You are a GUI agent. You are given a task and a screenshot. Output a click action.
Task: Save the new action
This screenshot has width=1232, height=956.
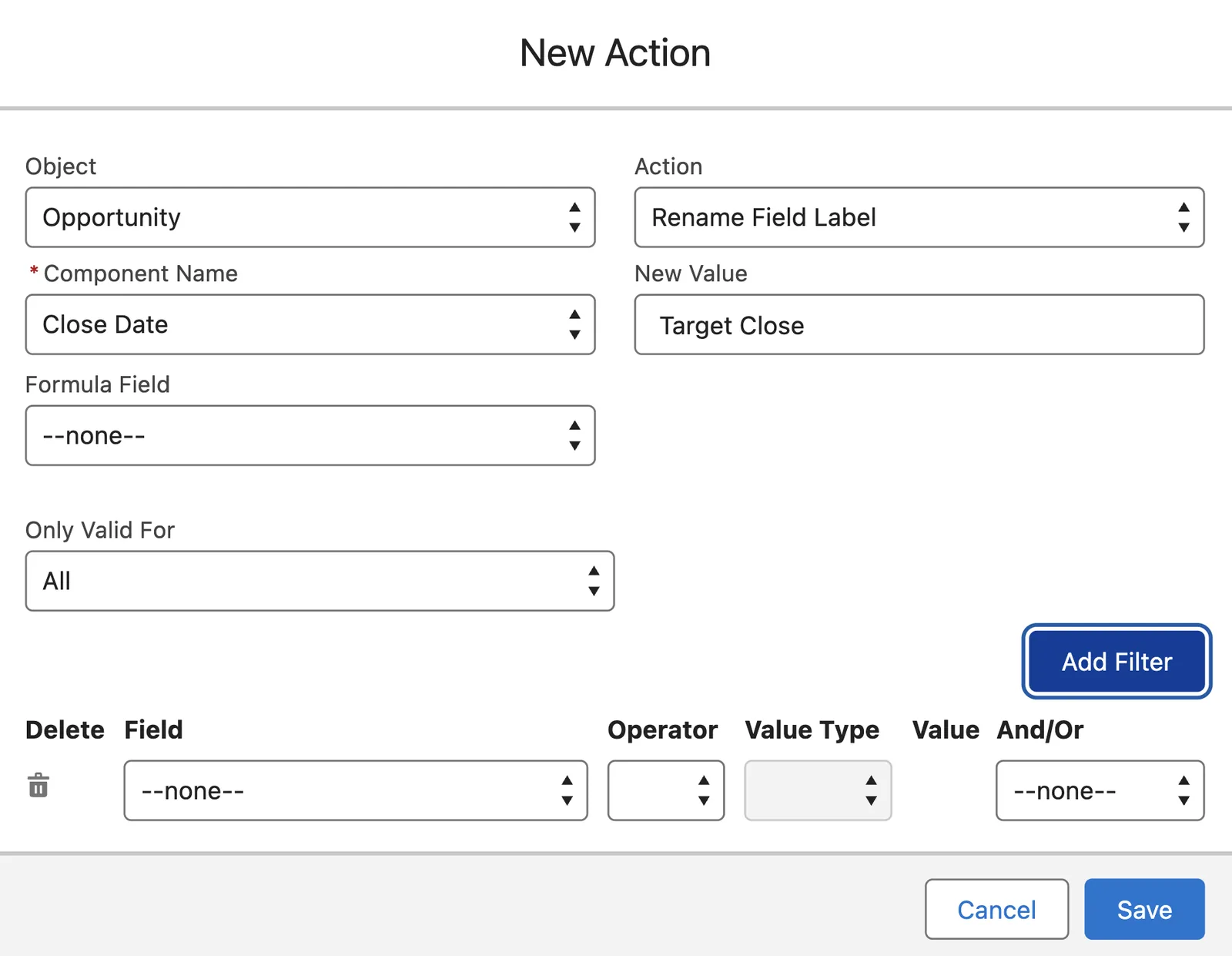[1144, 909]
